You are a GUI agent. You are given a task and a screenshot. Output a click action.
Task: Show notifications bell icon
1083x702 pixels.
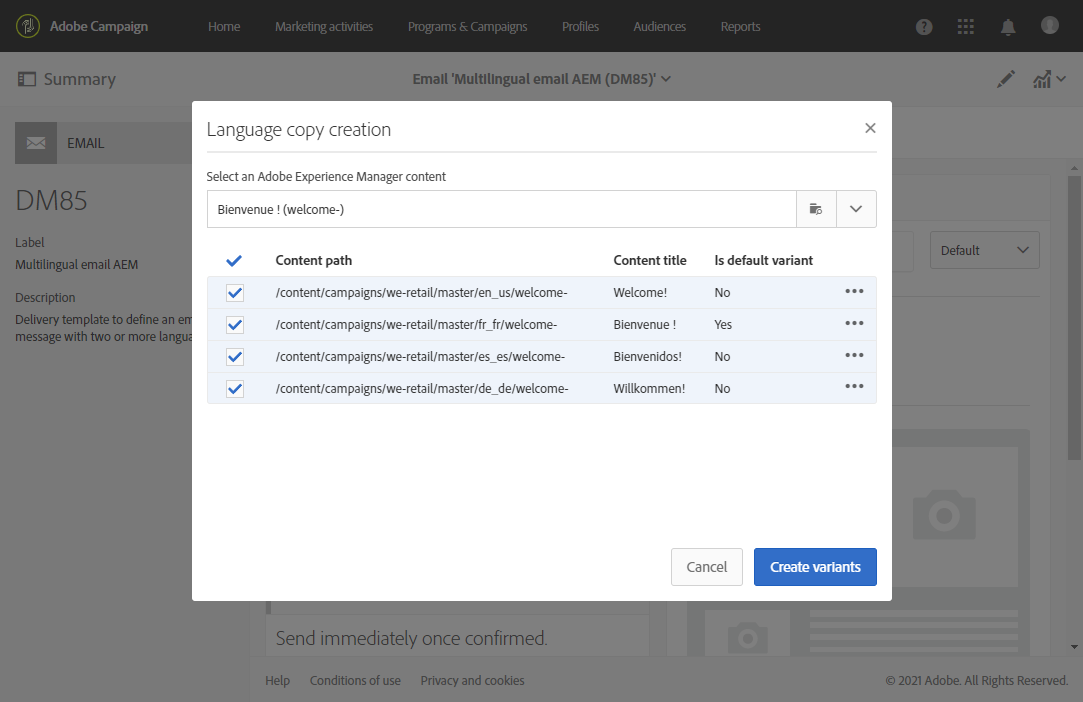tap(1008, 27)
